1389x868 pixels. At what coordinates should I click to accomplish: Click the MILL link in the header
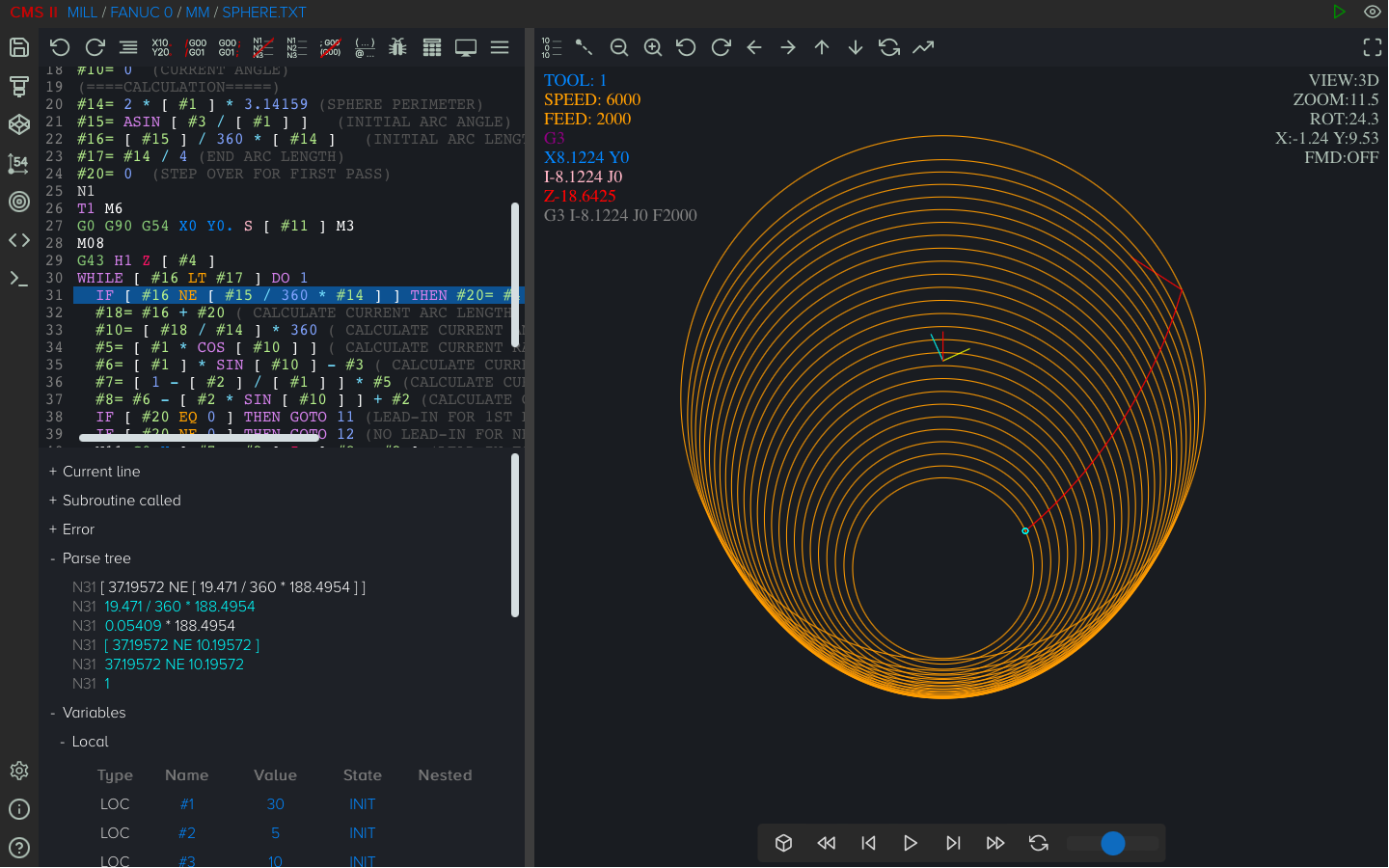tap(82, 13)
